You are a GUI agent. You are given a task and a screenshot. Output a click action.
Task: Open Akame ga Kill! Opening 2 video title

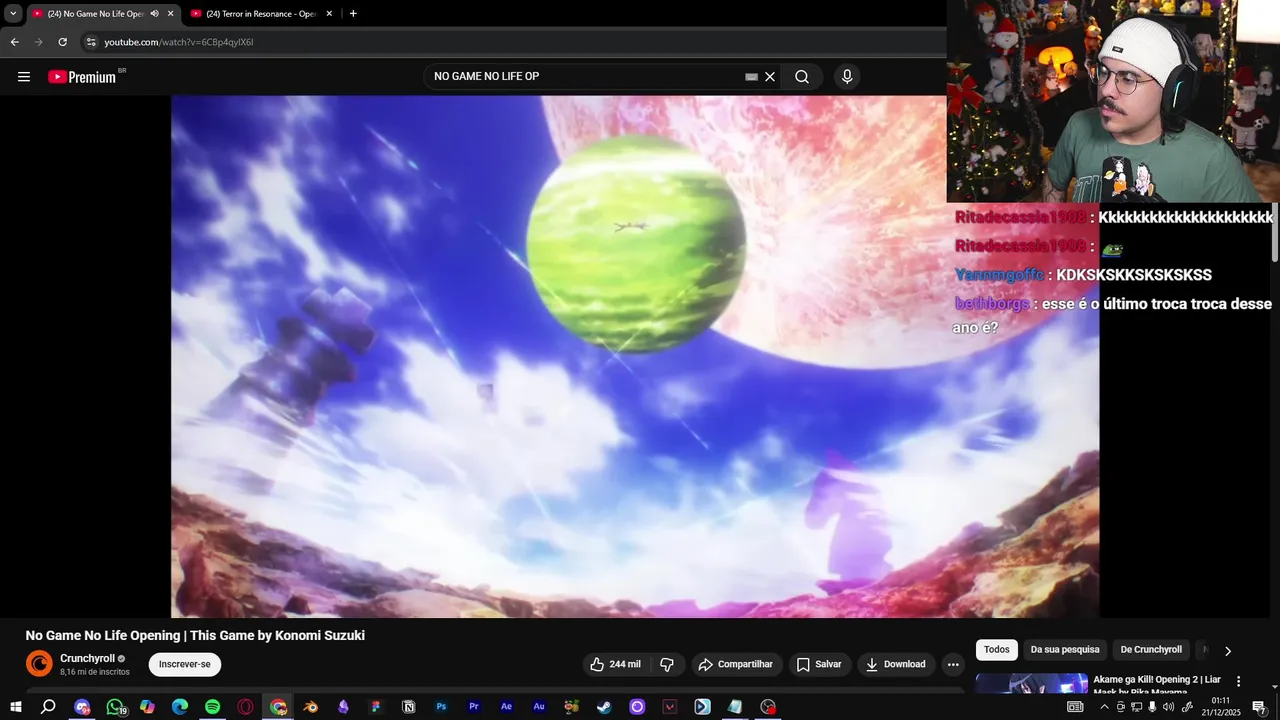(x=1157, y=685)
